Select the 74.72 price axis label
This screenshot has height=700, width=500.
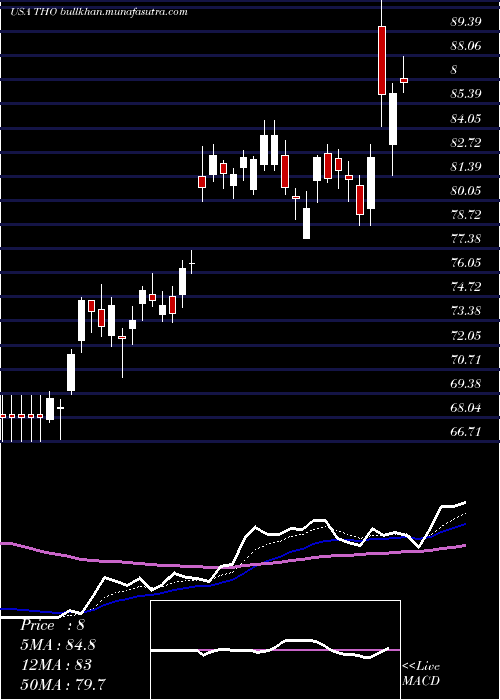tap(466, 287)
